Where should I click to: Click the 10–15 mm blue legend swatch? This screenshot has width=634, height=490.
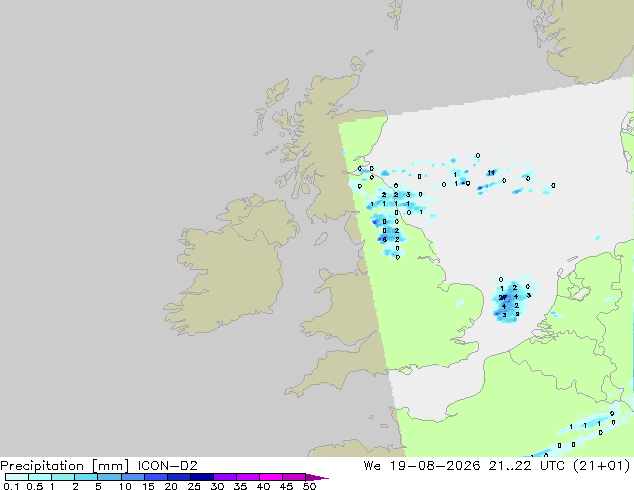(x=133, y=477)
